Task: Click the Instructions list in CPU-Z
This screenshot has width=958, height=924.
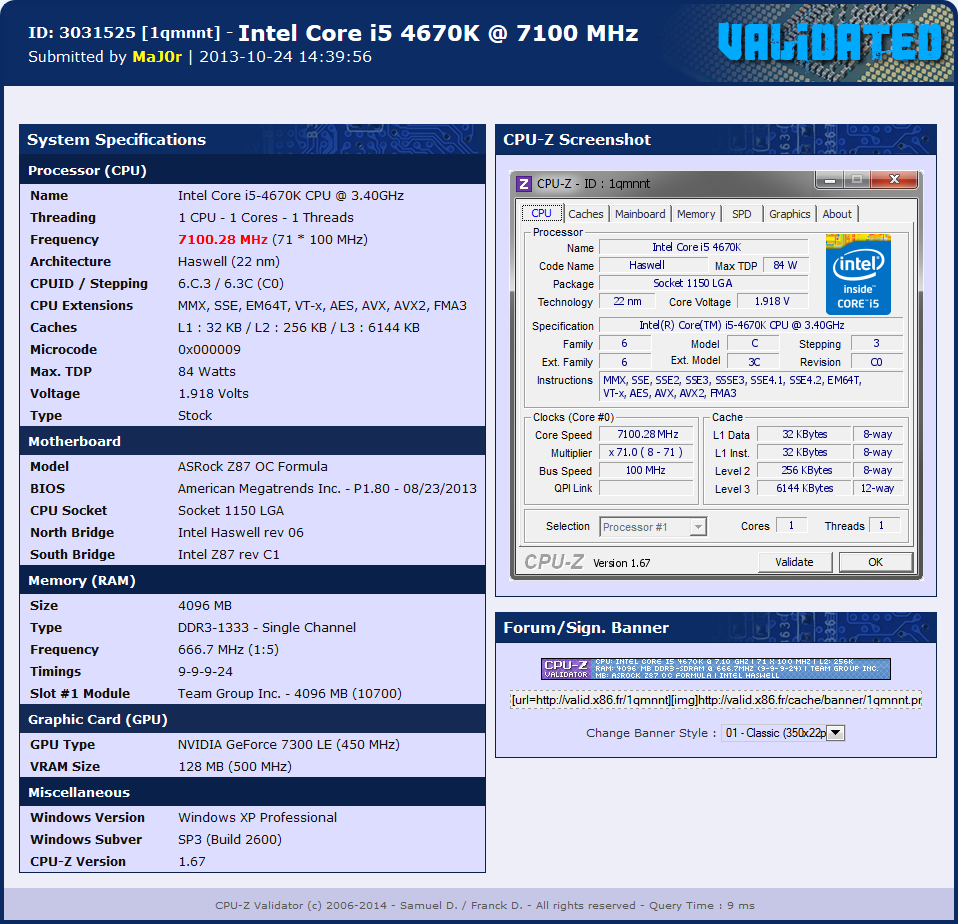Action: click(x=750, y=387)
